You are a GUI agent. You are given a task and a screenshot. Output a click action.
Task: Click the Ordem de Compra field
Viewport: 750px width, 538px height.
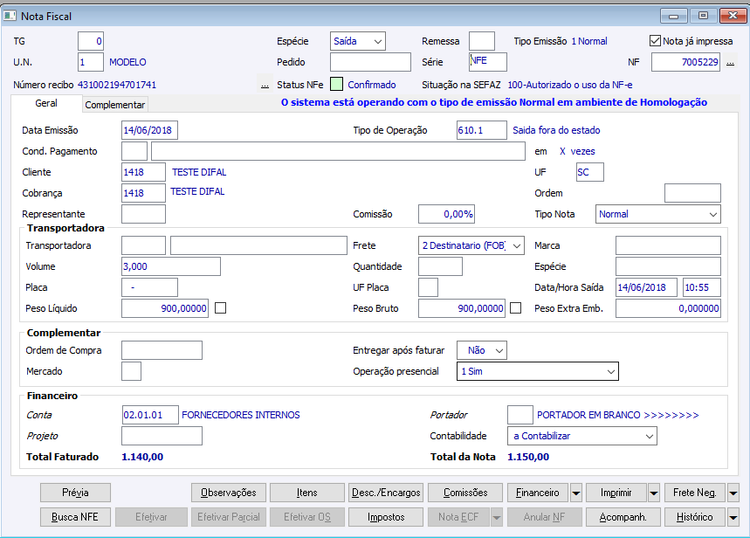(x=162, y=351)
